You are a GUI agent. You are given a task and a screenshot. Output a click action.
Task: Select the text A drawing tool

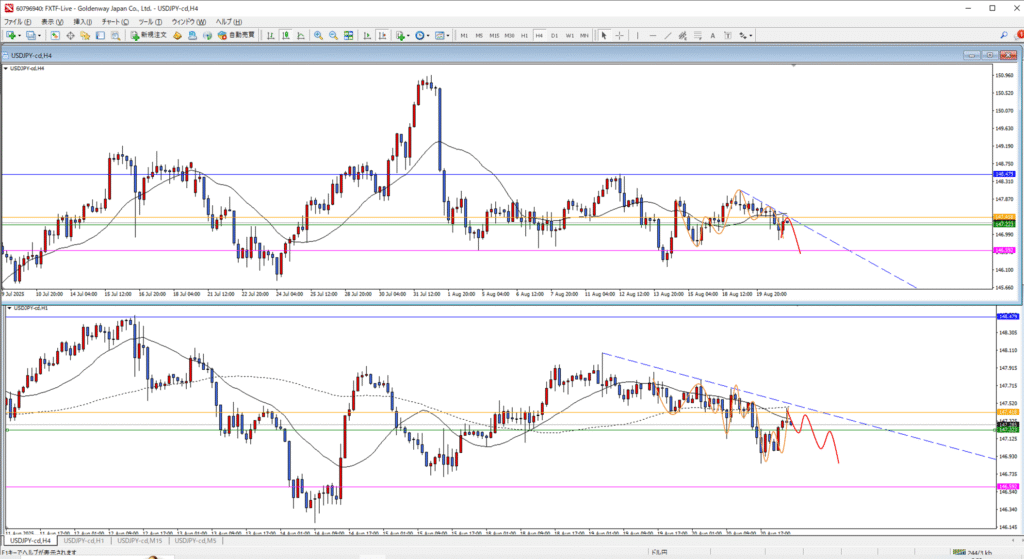[712, 35]
